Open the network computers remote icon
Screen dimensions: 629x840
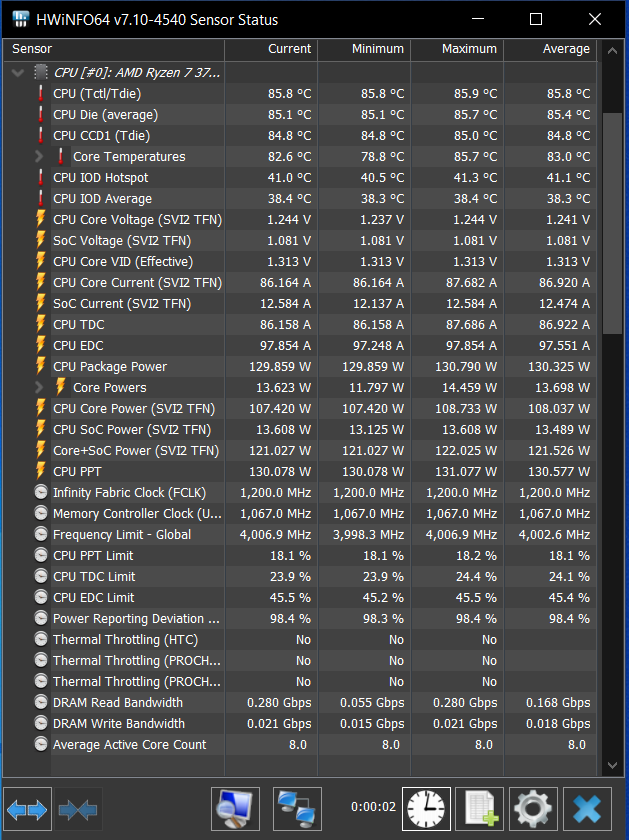click(x=297, y=809)
